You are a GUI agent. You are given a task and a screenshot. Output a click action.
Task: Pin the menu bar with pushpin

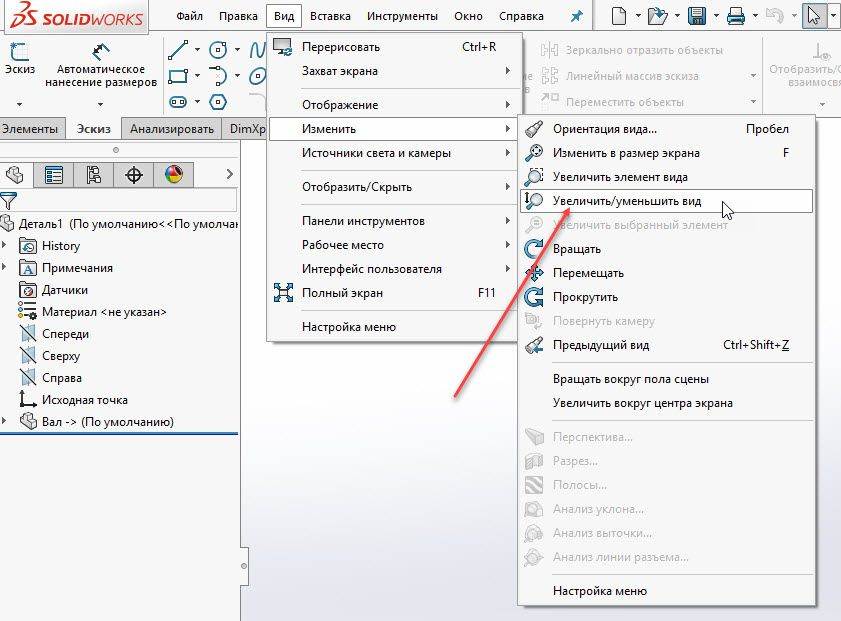click(577, 16)
